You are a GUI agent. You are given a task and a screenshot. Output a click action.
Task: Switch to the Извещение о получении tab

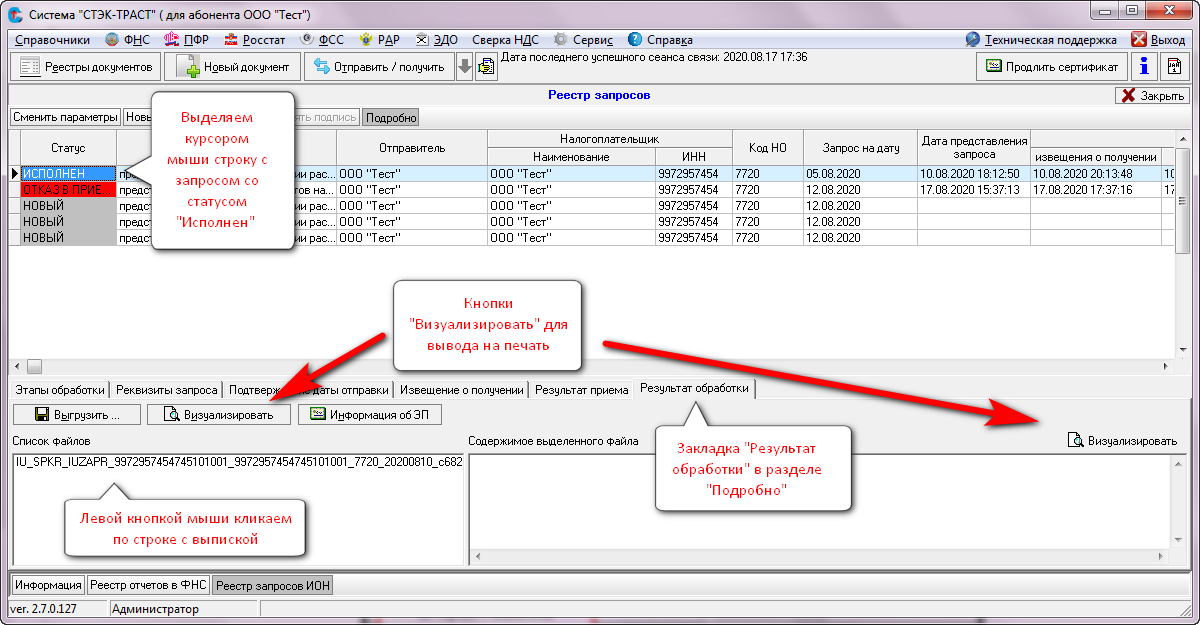tap(461, 390)
